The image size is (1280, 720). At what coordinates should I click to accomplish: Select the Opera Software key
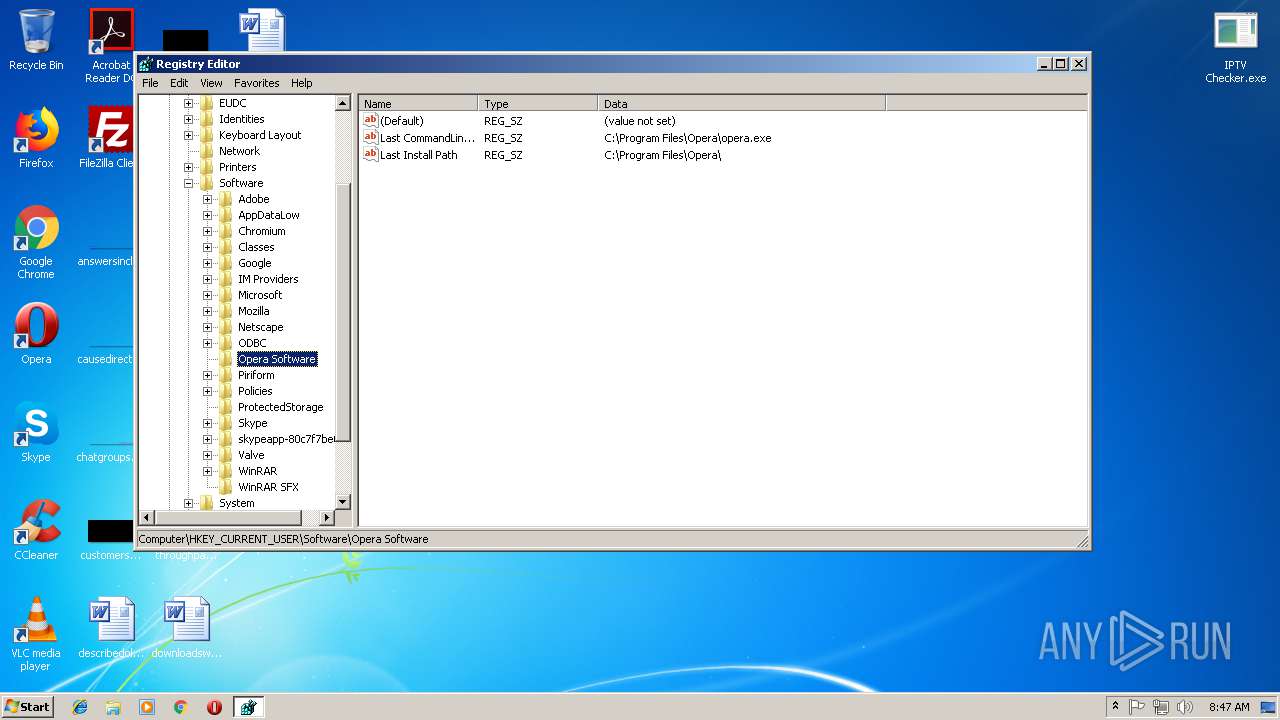pyautogui.click(x=277, y=359)
